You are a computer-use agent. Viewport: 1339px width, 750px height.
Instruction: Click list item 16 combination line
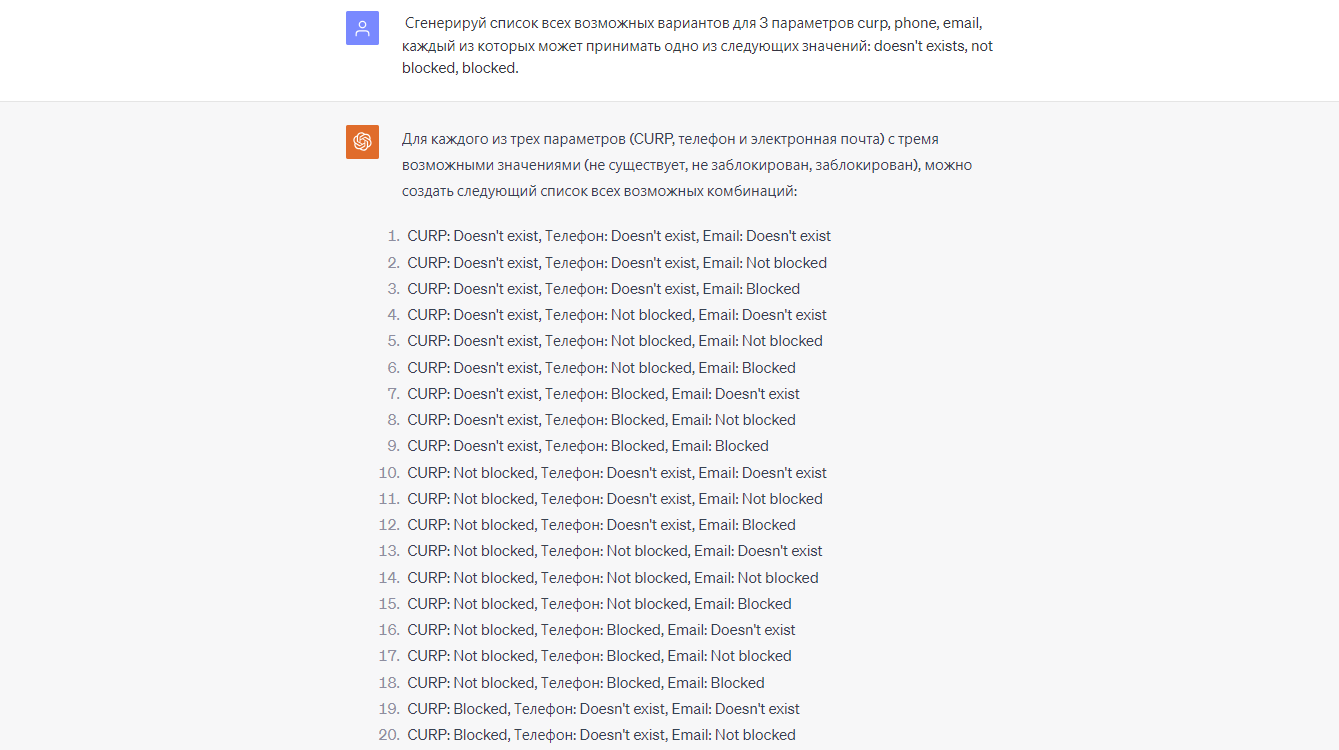[602, 630]
